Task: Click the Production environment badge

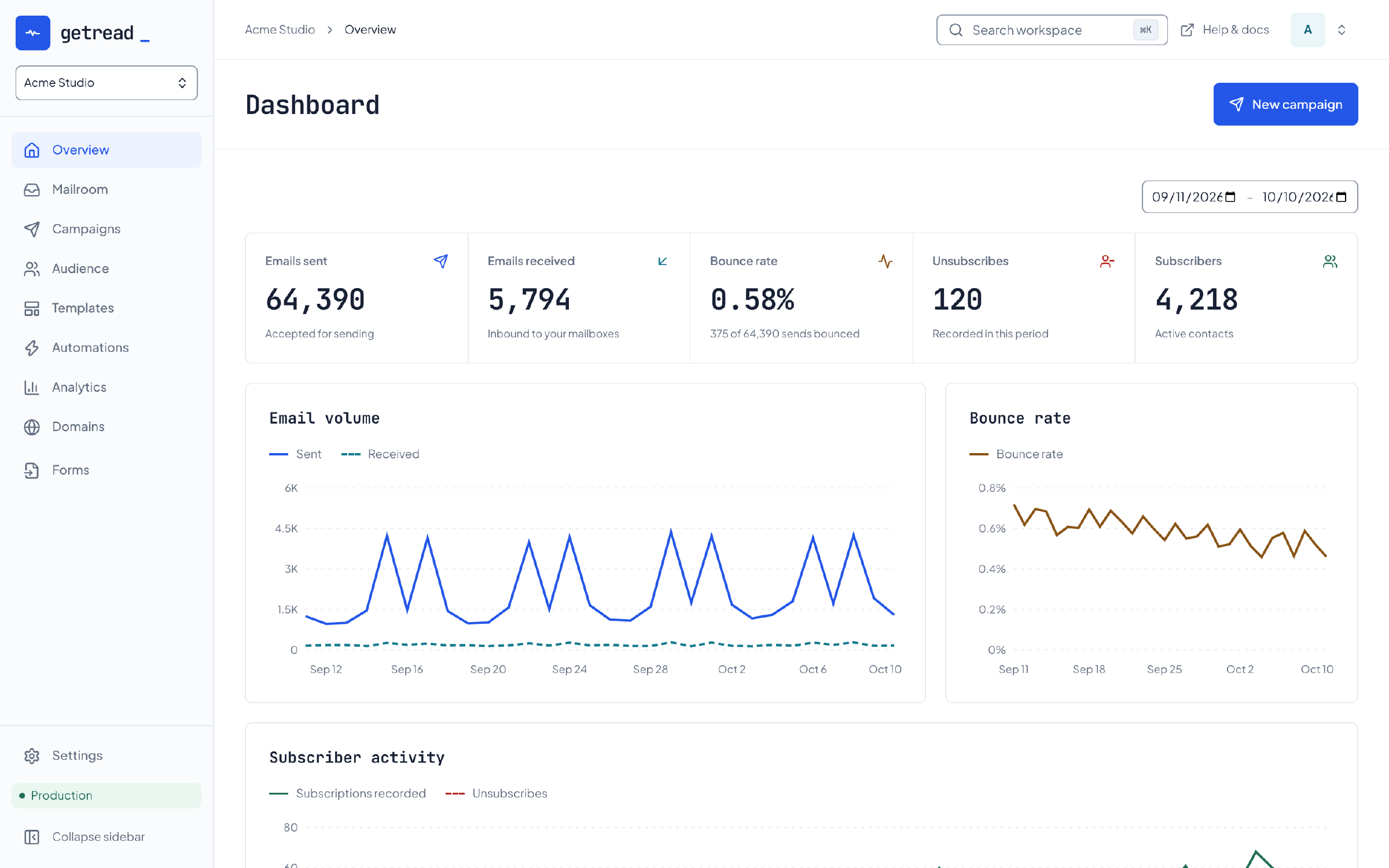Action: tap(106, 796)
